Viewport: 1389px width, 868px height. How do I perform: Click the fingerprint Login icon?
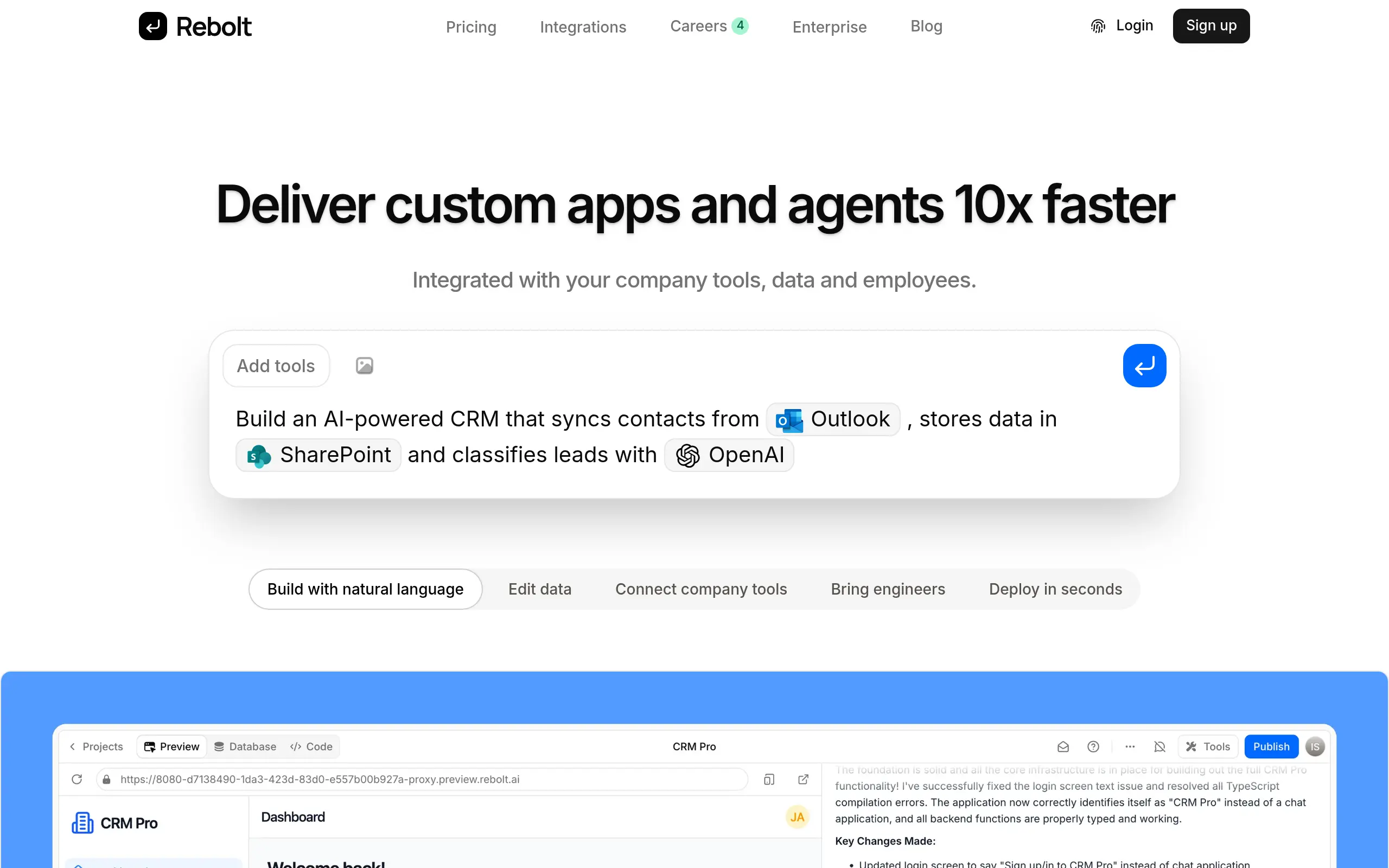coord(1098,26)
